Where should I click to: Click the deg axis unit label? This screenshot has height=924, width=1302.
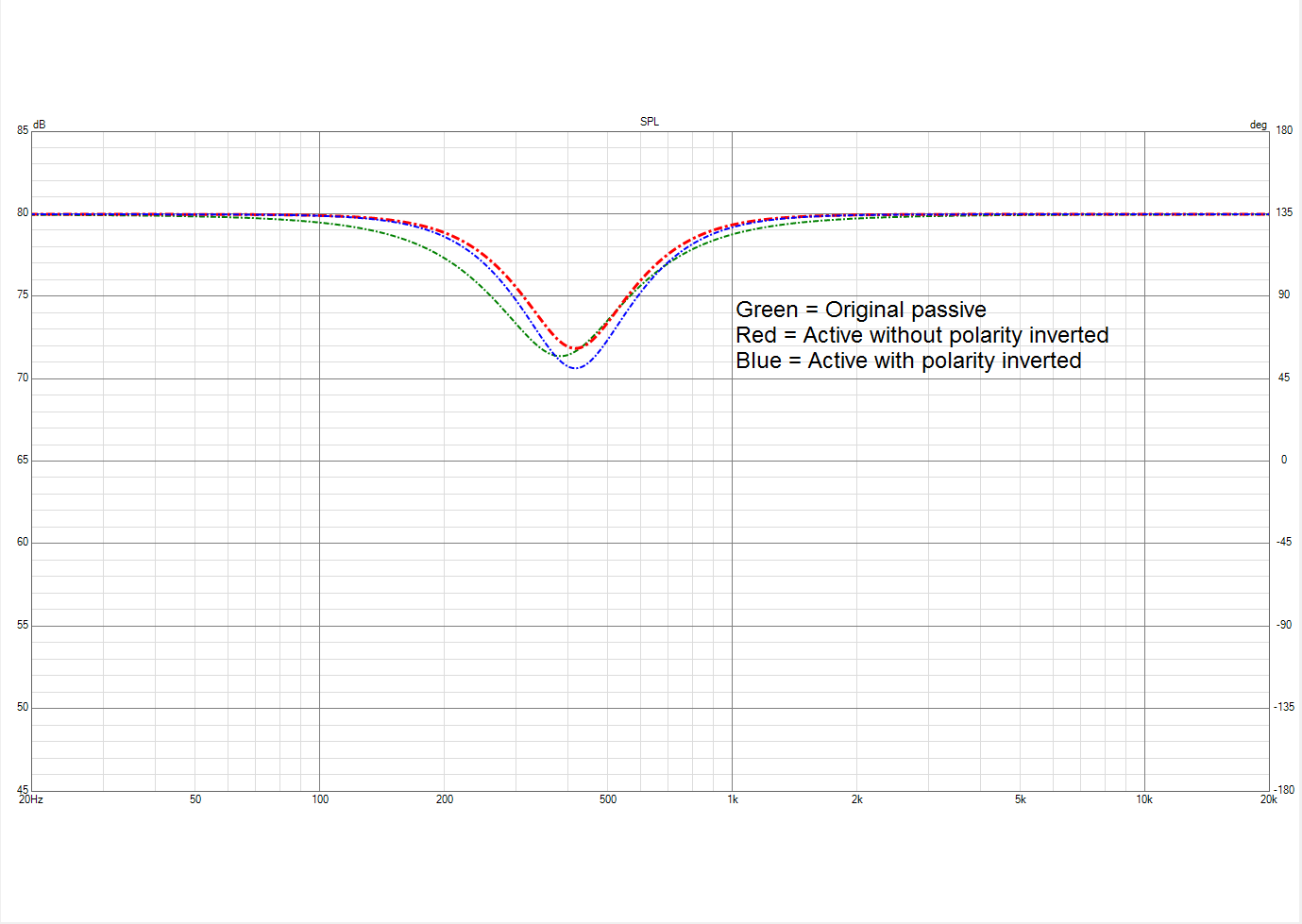click(x=1259, y=125)
